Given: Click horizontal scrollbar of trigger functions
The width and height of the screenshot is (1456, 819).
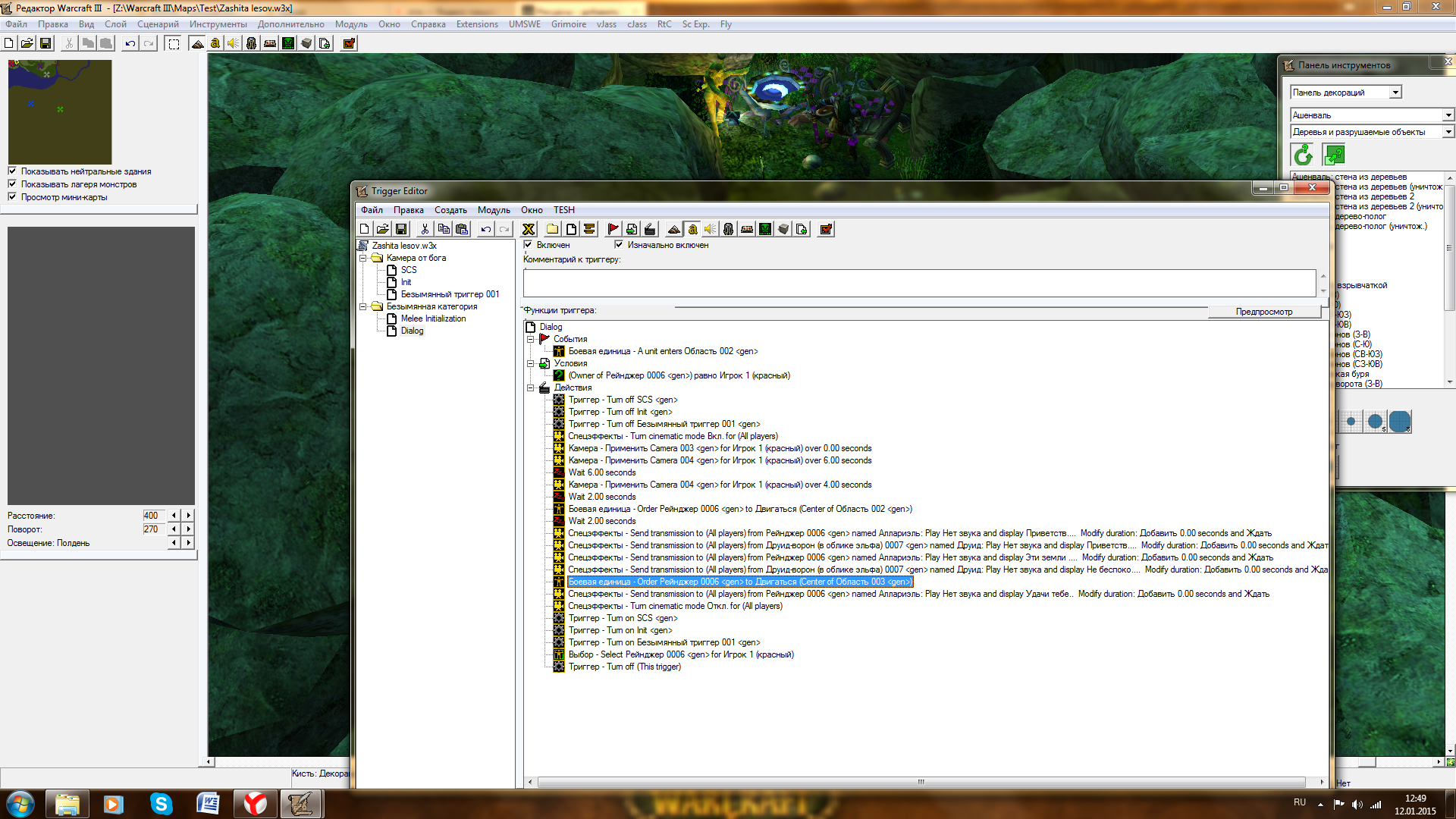Looking at the screenshot, I should tap(921, 782).
